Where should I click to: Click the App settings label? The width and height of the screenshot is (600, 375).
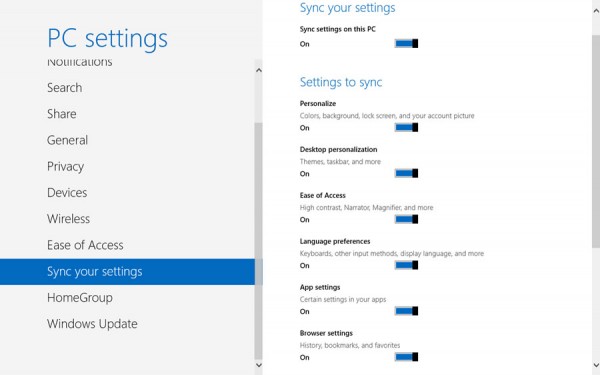(x=320, y=287)
